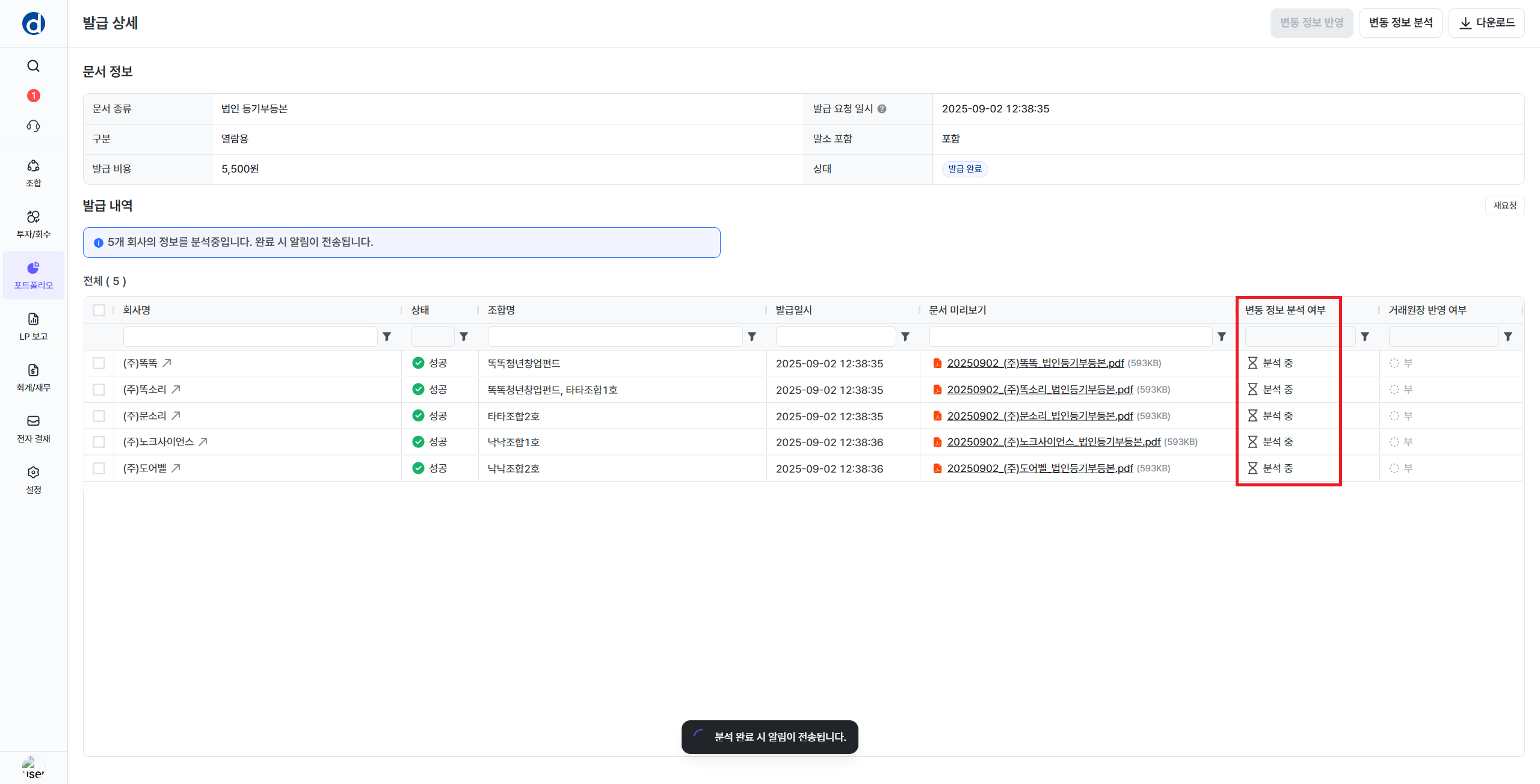The width and height of the screenshot is (1540, 784).
Task: Click external link arrow next to (주)노크사이언스
Action: pyautogui.click(x=203, y=442)
